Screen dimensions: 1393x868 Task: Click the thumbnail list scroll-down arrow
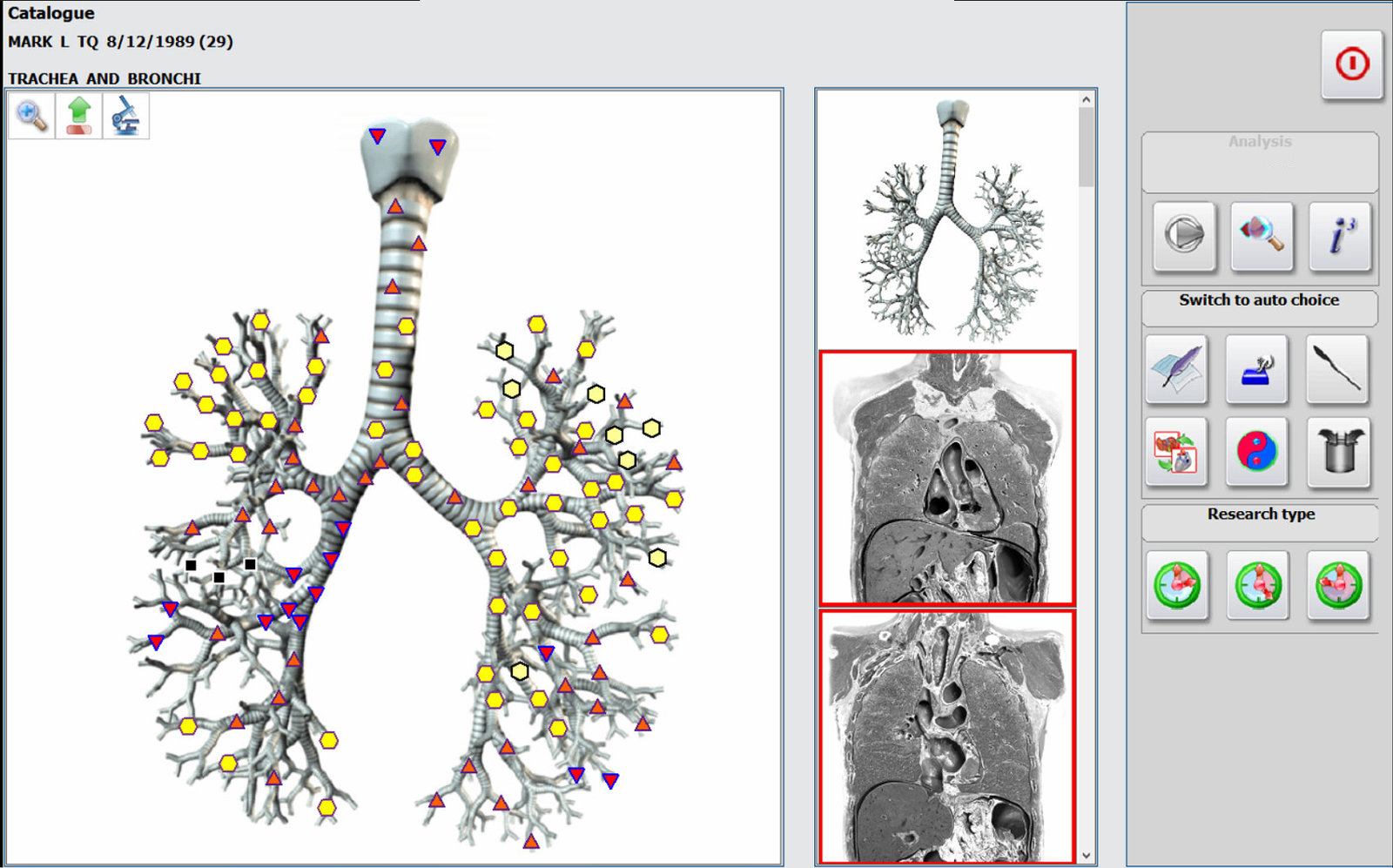1087,856
